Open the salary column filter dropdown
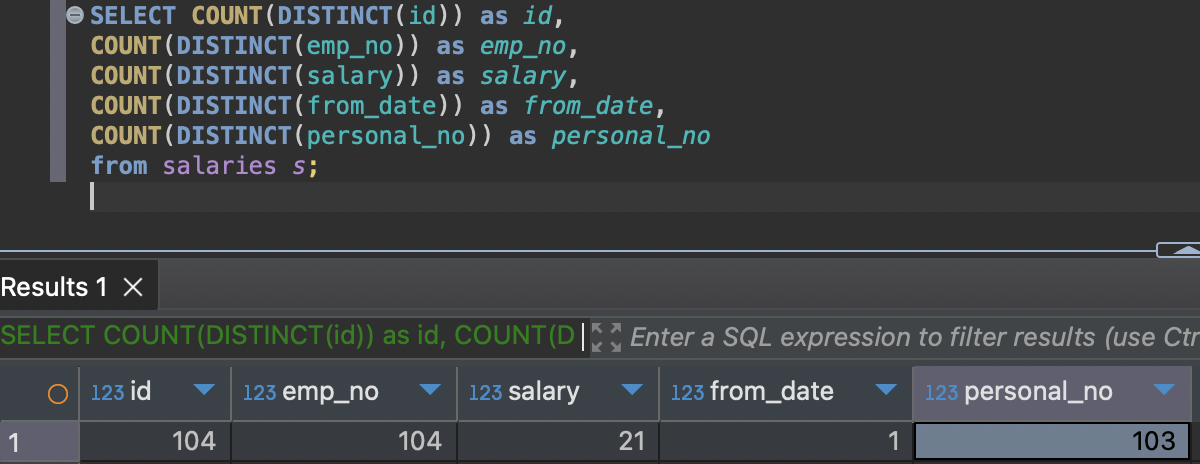Image resolution: width=1200 pixels, height=464 pixels. click(x=632, y=391)
